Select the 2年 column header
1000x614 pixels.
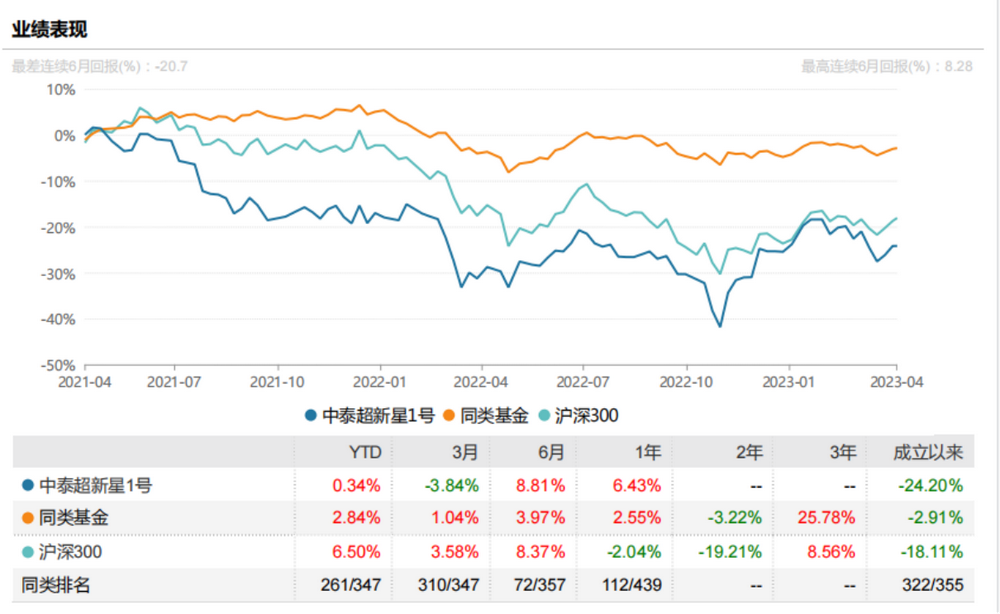coord(749,453)
